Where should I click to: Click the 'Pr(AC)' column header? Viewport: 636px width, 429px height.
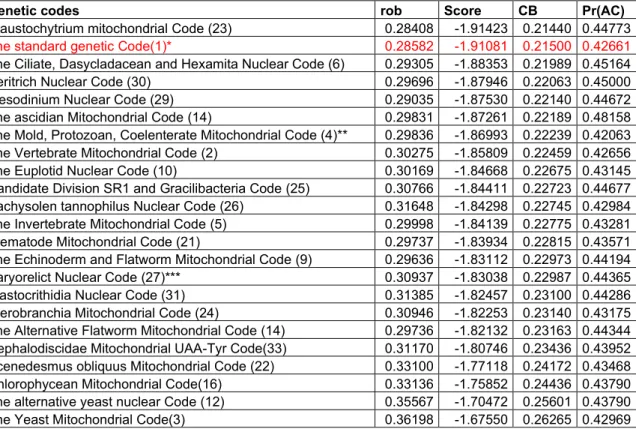click(x=603, y=11)
